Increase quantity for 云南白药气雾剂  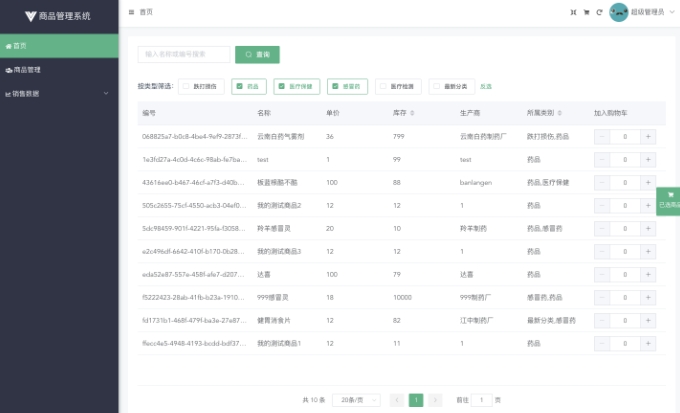[x=648, y=137]
